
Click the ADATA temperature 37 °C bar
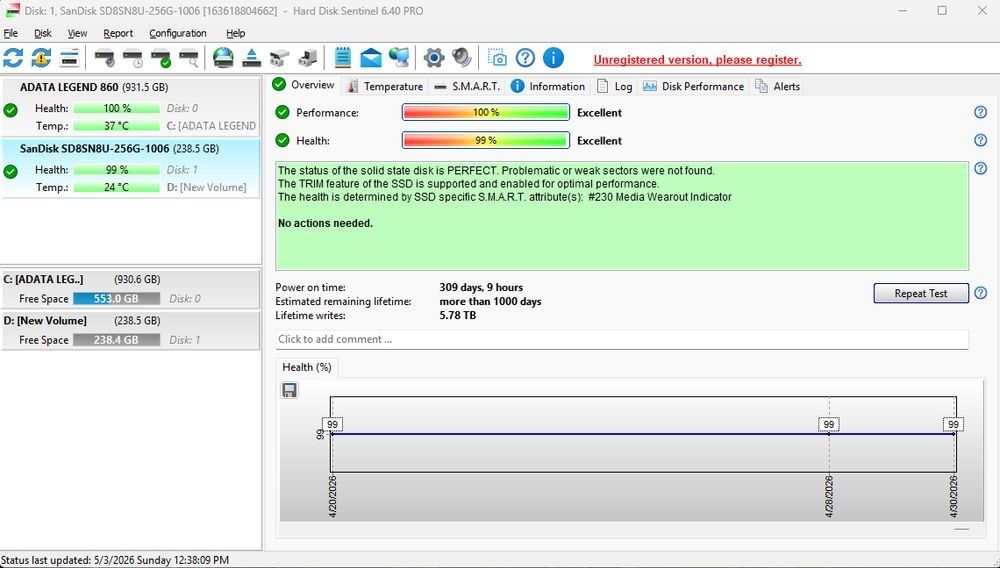[117, 126]
